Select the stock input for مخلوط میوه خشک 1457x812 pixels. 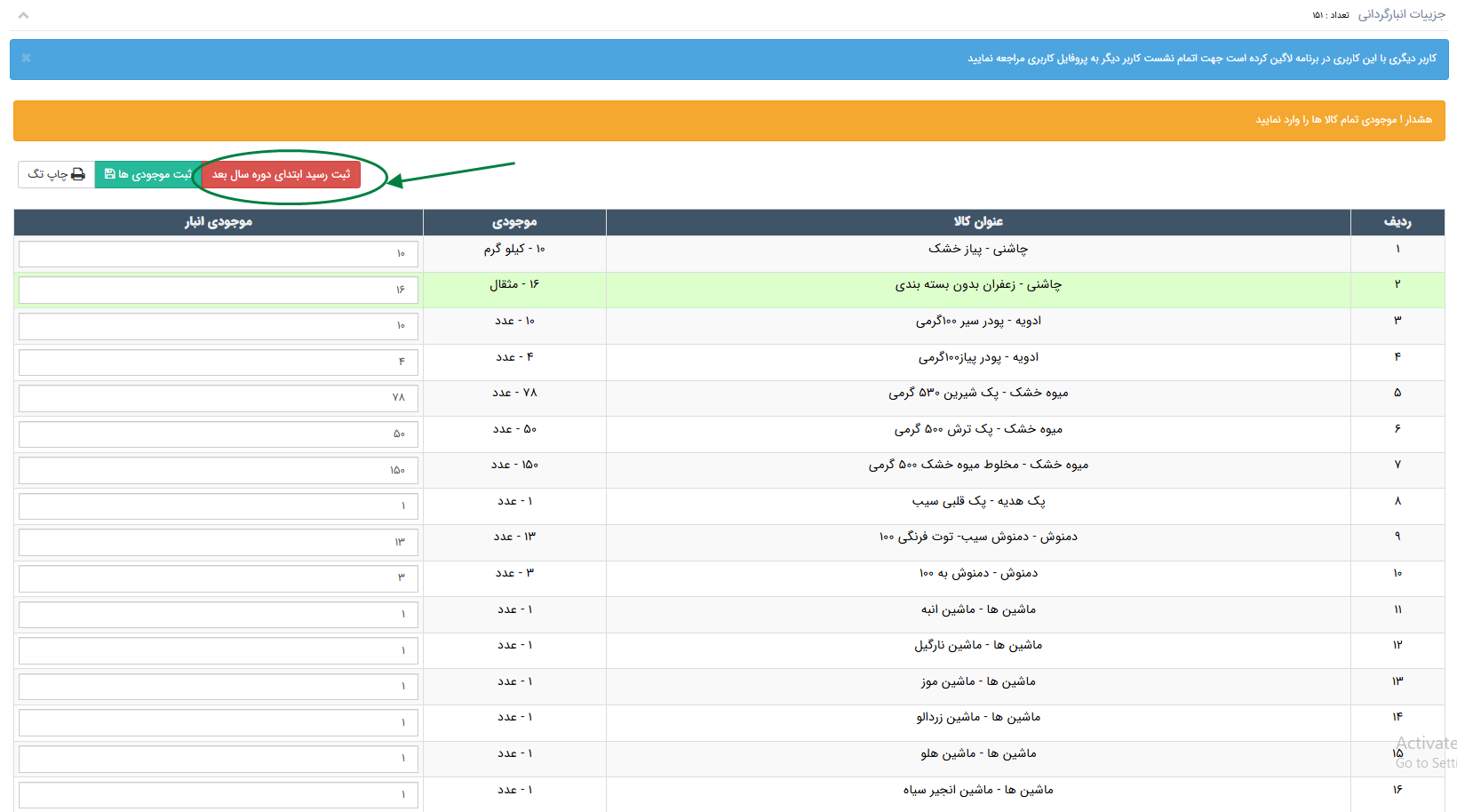[x=218, y=470]
